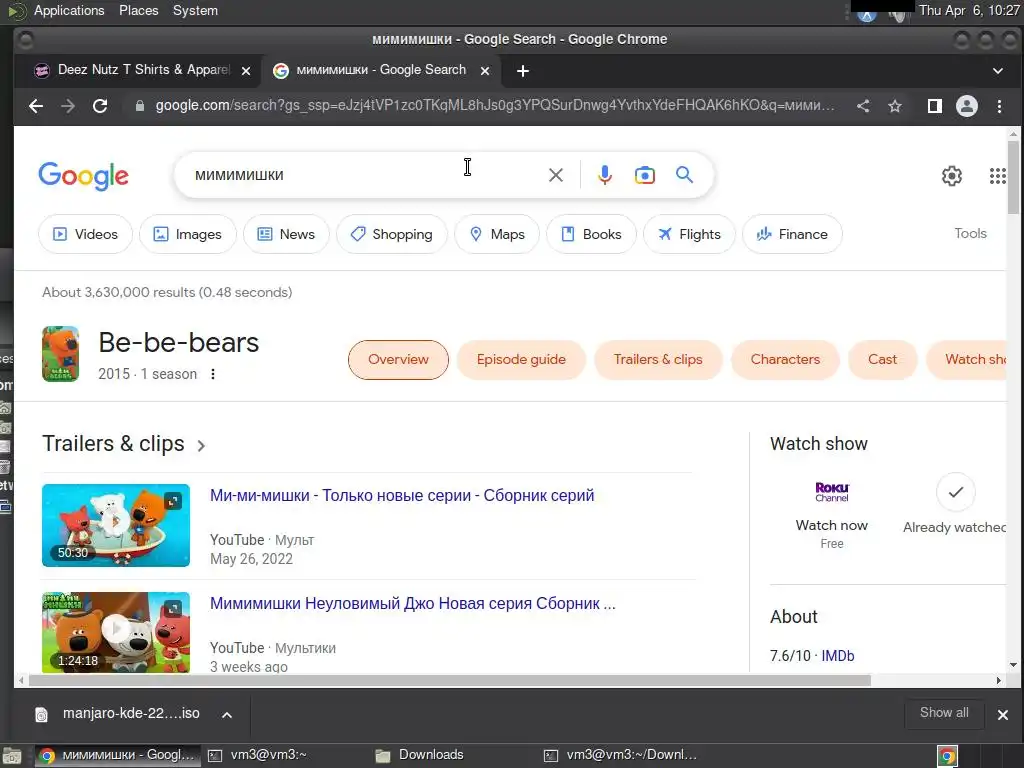Click Show all downloads button
1024x768 pixels.
[944, 712]
